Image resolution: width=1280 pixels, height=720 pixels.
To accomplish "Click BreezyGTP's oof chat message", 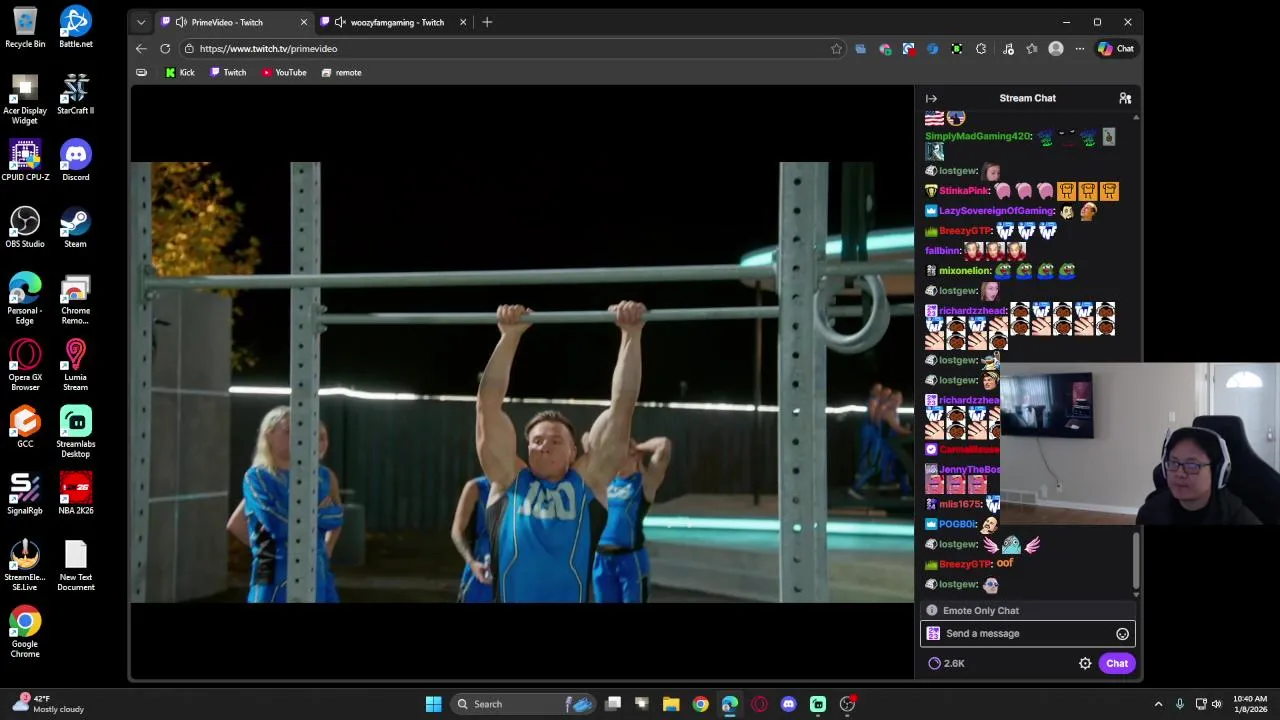I will [969, 564].
